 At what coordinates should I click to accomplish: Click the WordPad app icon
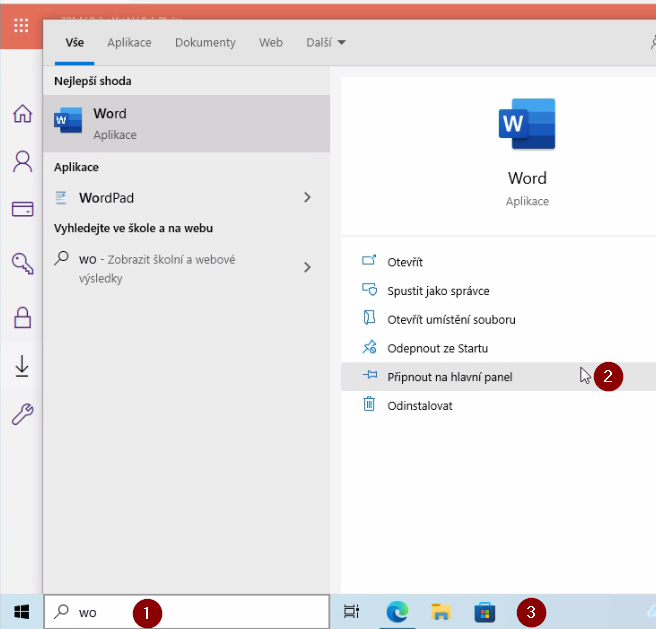coord(61,198)
